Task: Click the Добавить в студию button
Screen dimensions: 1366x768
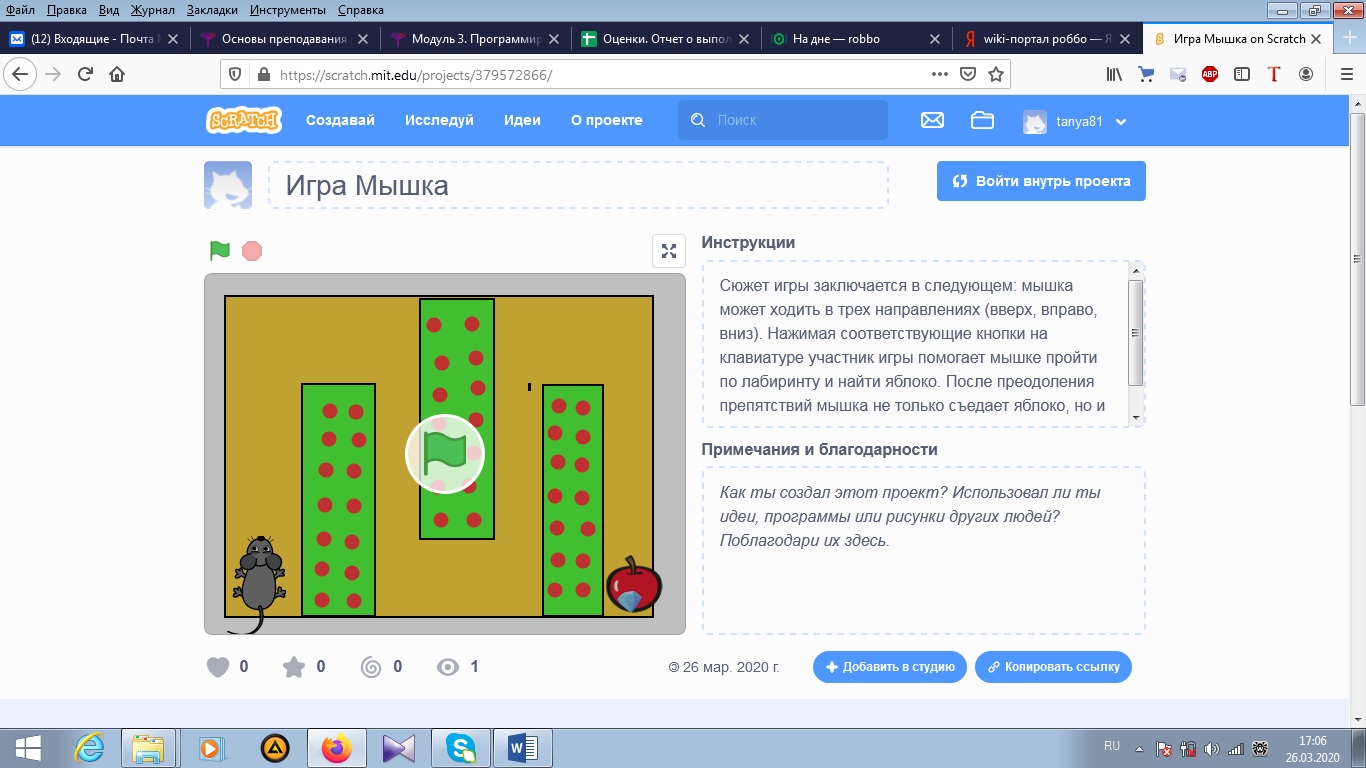Action: coord(889,667)
